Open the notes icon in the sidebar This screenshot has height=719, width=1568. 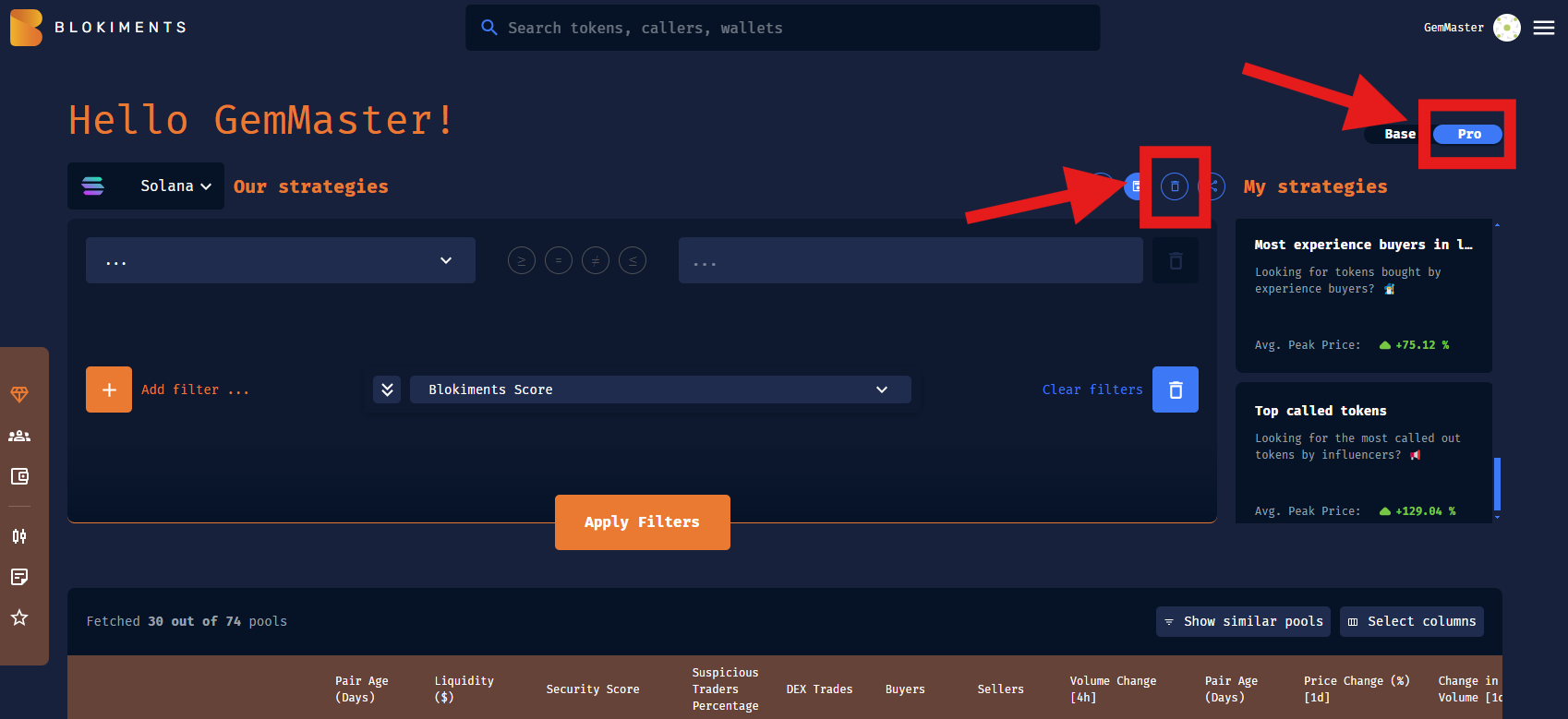[19, 577]
